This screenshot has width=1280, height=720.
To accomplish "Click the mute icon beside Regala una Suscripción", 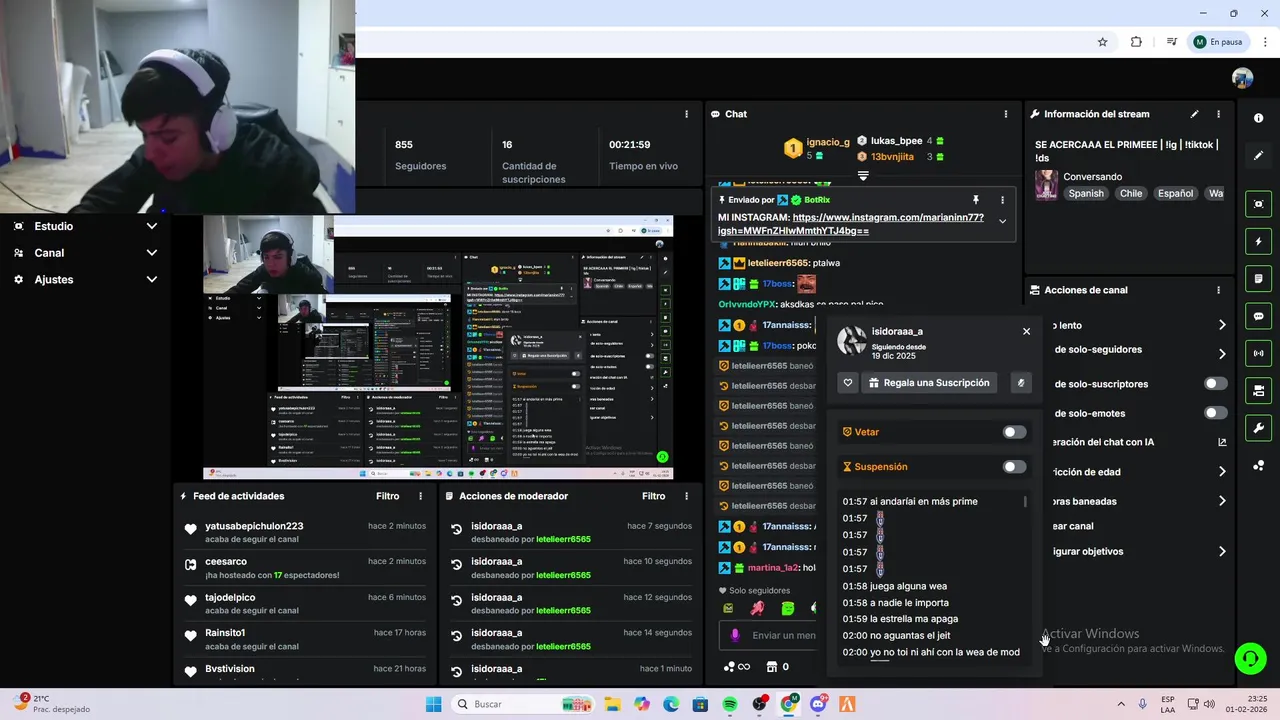I will tap(1020, 383).
